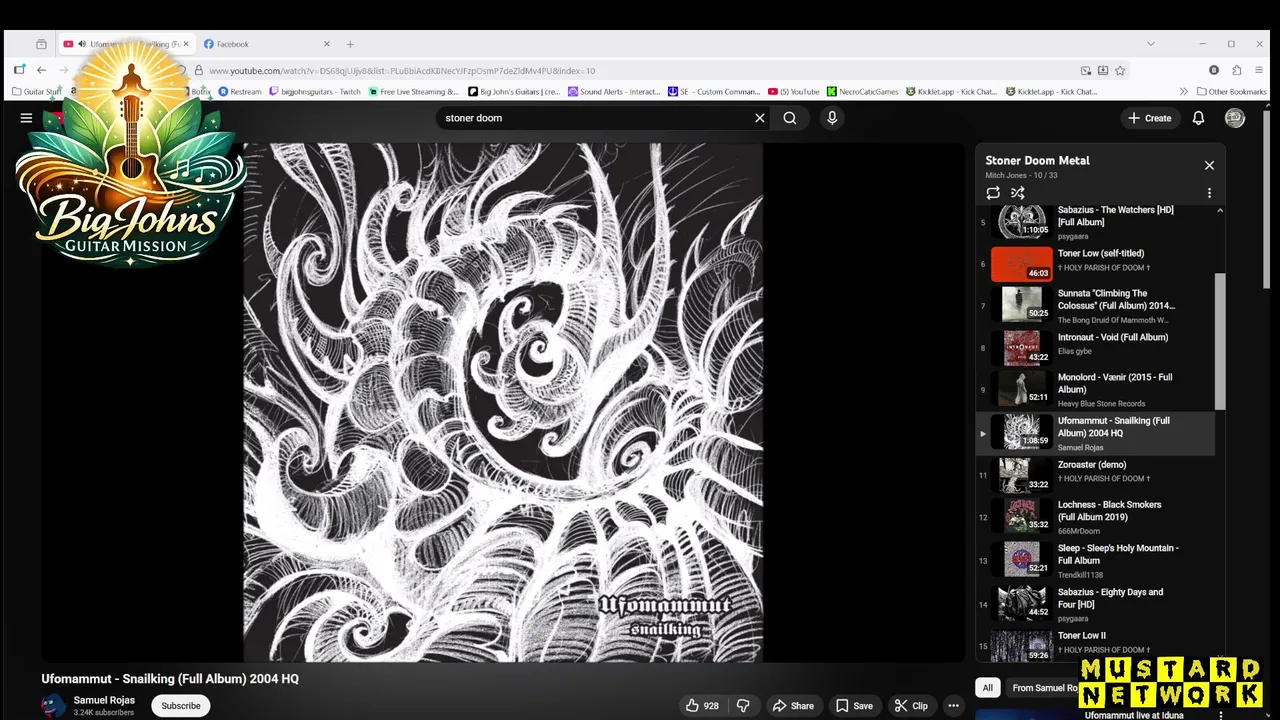Like the video with 928 likes
Viewport: 1280px width, 720px height.
click(x=703, y=706)
